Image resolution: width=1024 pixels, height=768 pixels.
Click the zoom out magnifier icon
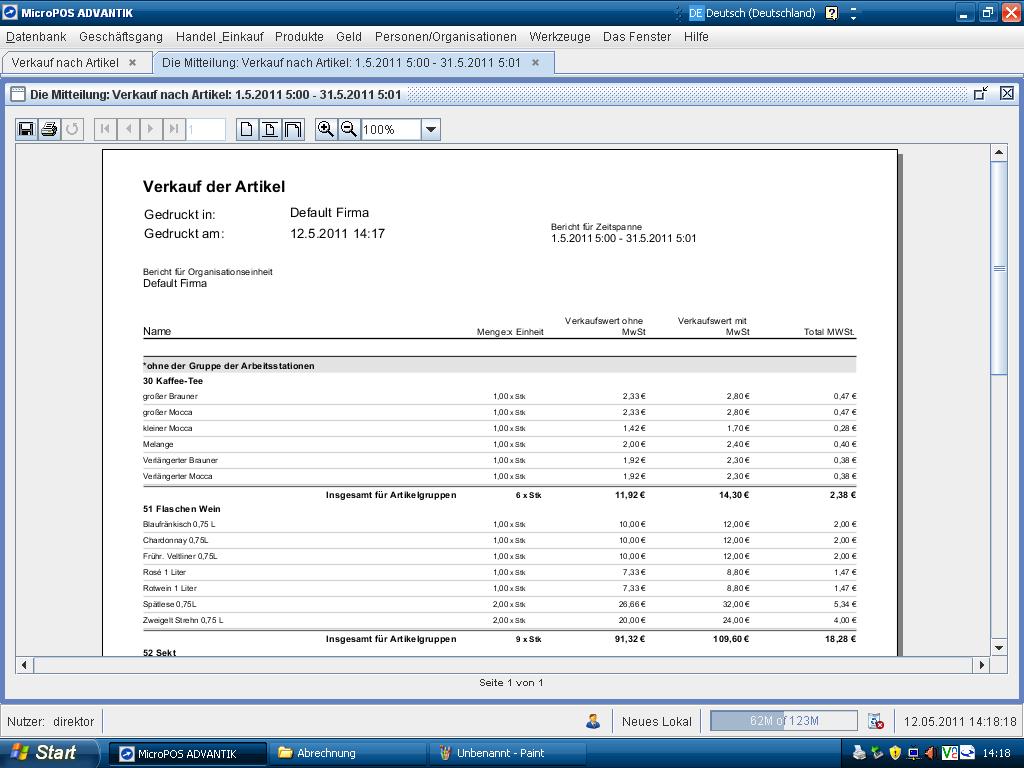point(349,129)
